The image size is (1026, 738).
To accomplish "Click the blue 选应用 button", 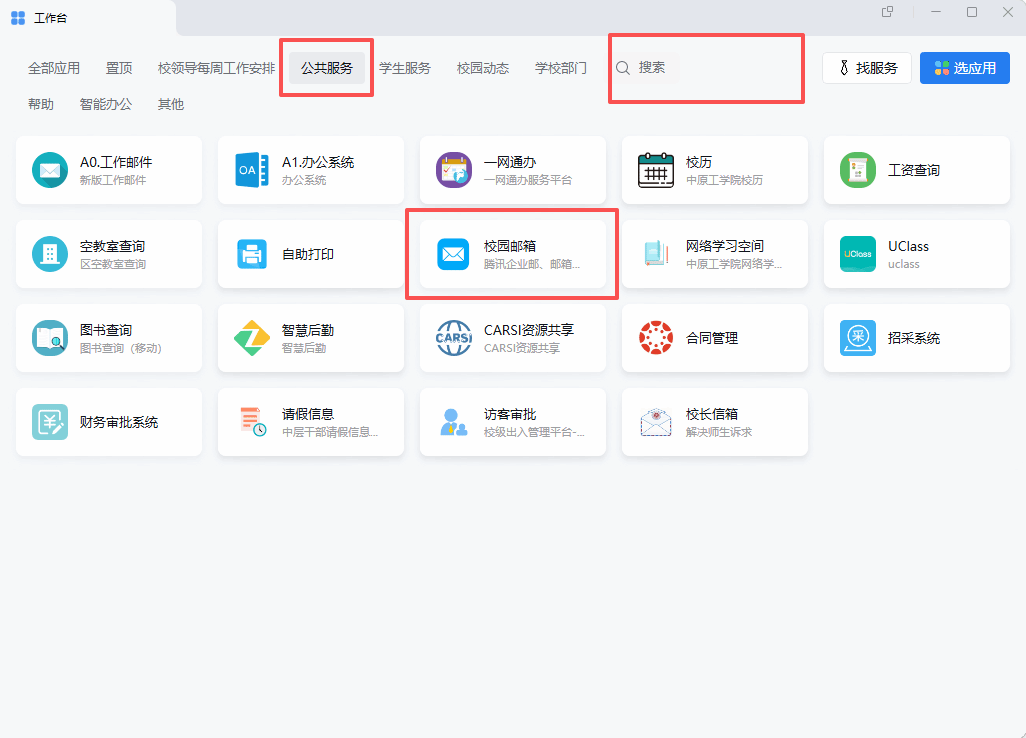I will pyautogui.click(x=964, y=68).
